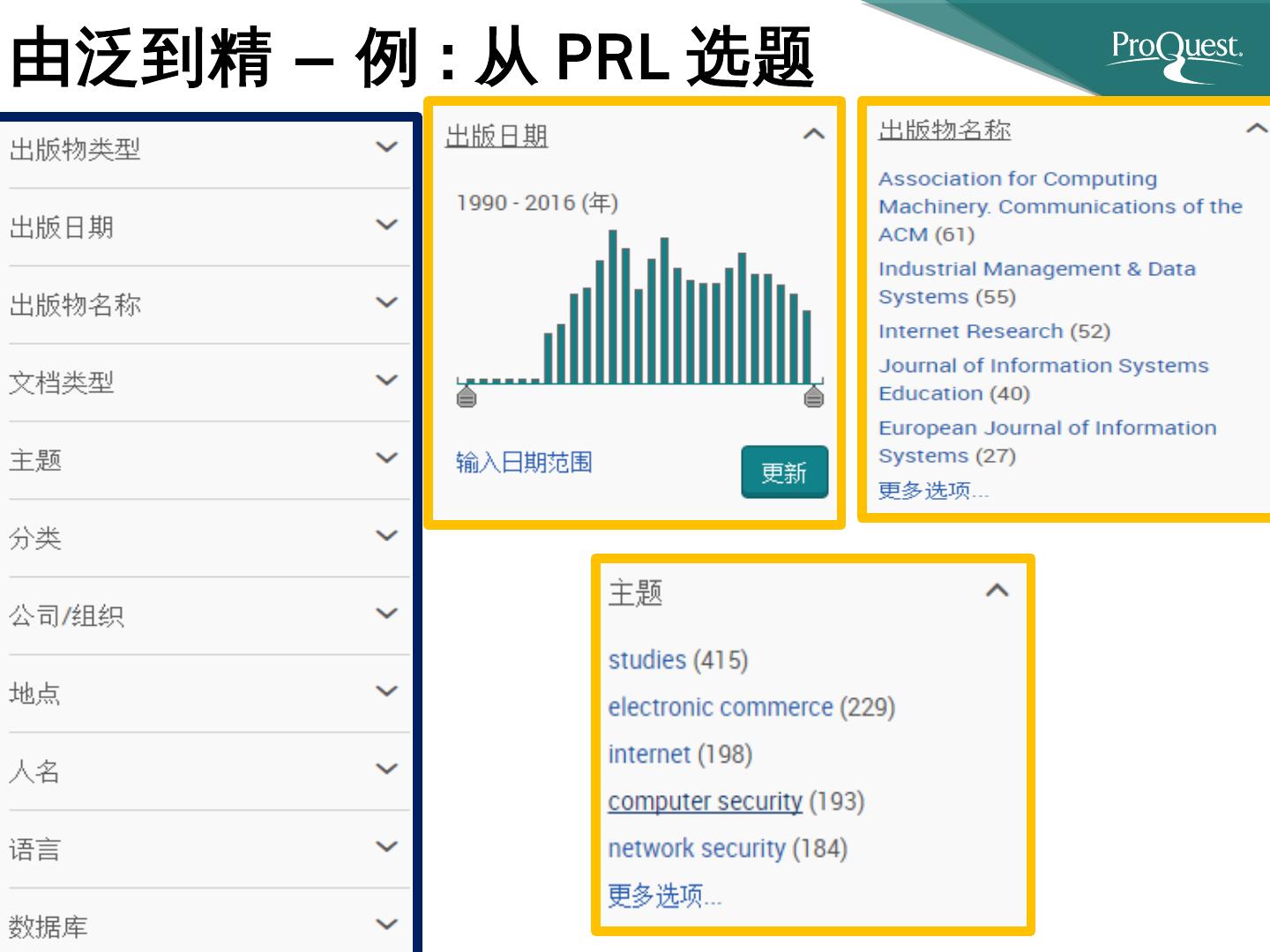
Task: Collapse the 主题 panel using its caret
Action: point(997,591)
